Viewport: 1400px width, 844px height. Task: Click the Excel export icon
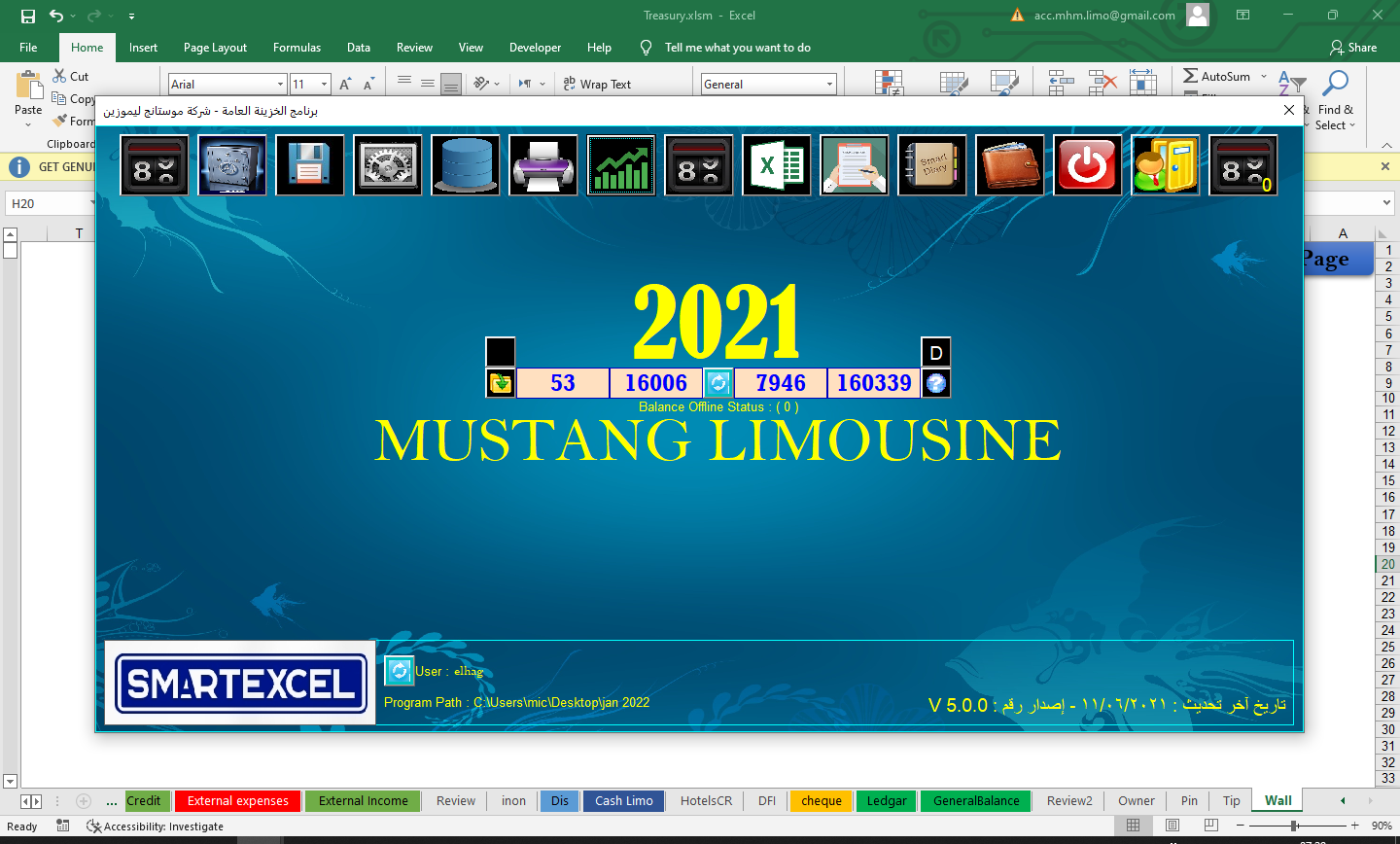[777, 165]
